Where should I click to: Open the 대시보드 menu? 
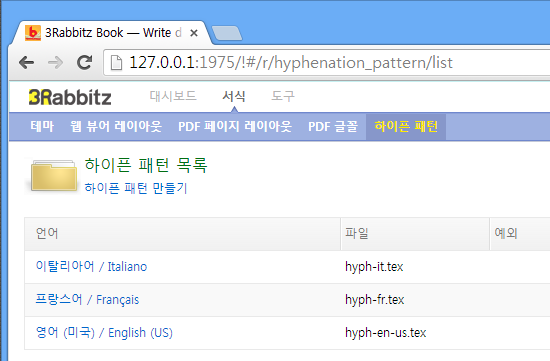tap(173, 96)
